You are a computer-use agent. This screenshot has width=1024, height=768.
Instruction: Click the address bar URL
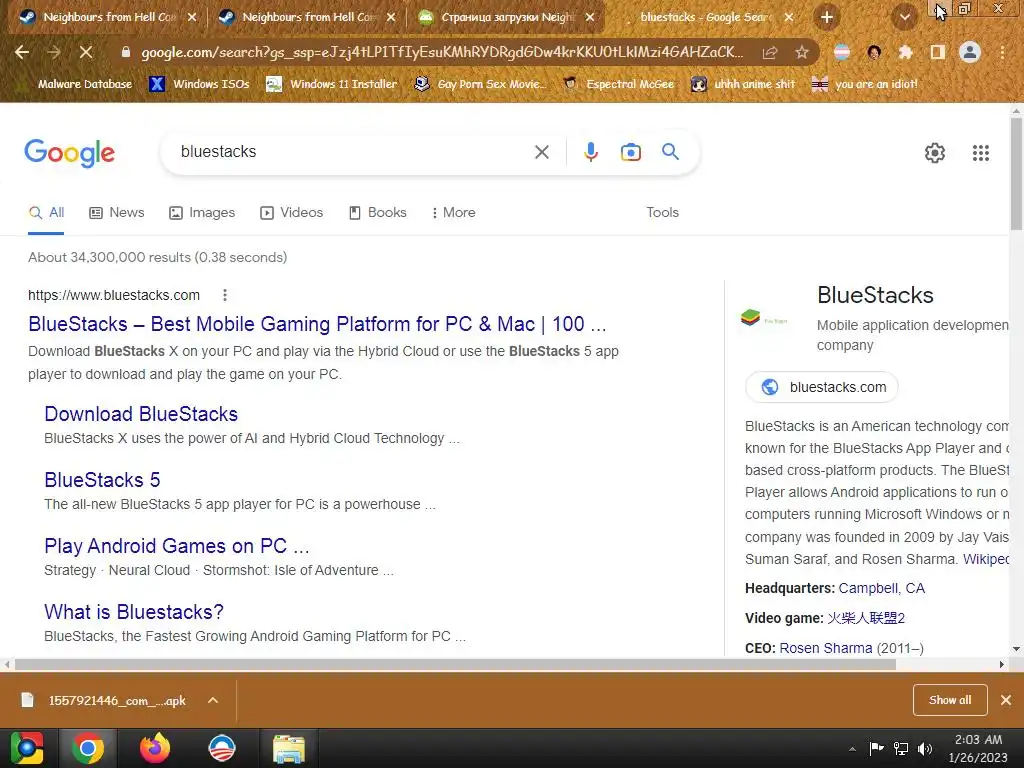pos(441,52)
